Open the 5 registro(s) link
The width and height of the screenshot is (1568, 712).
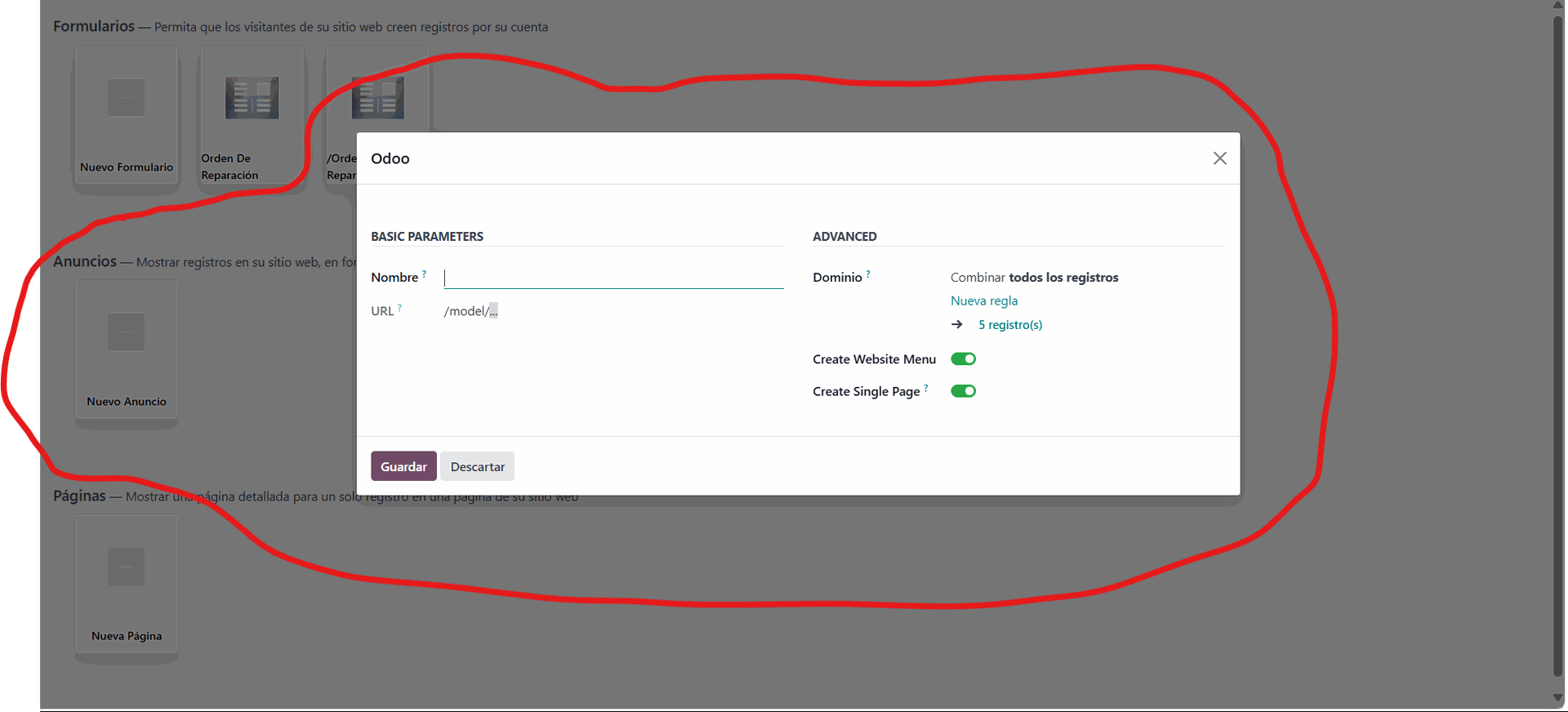click(x=1010, y=325)
